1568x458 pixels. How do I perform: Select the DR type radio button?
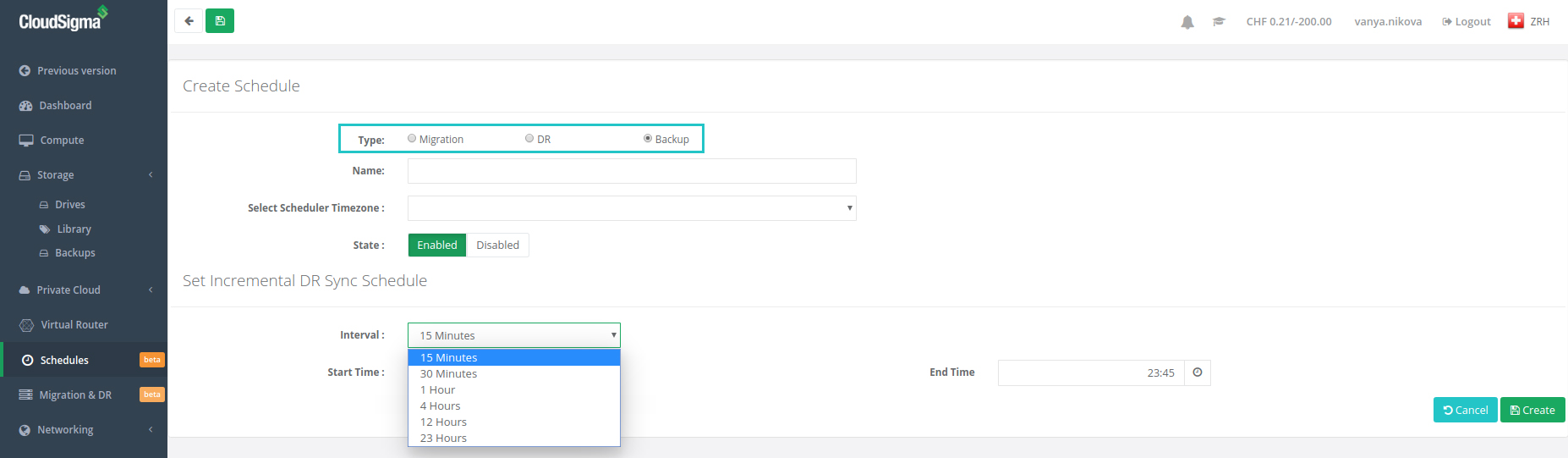pos(529,138)
